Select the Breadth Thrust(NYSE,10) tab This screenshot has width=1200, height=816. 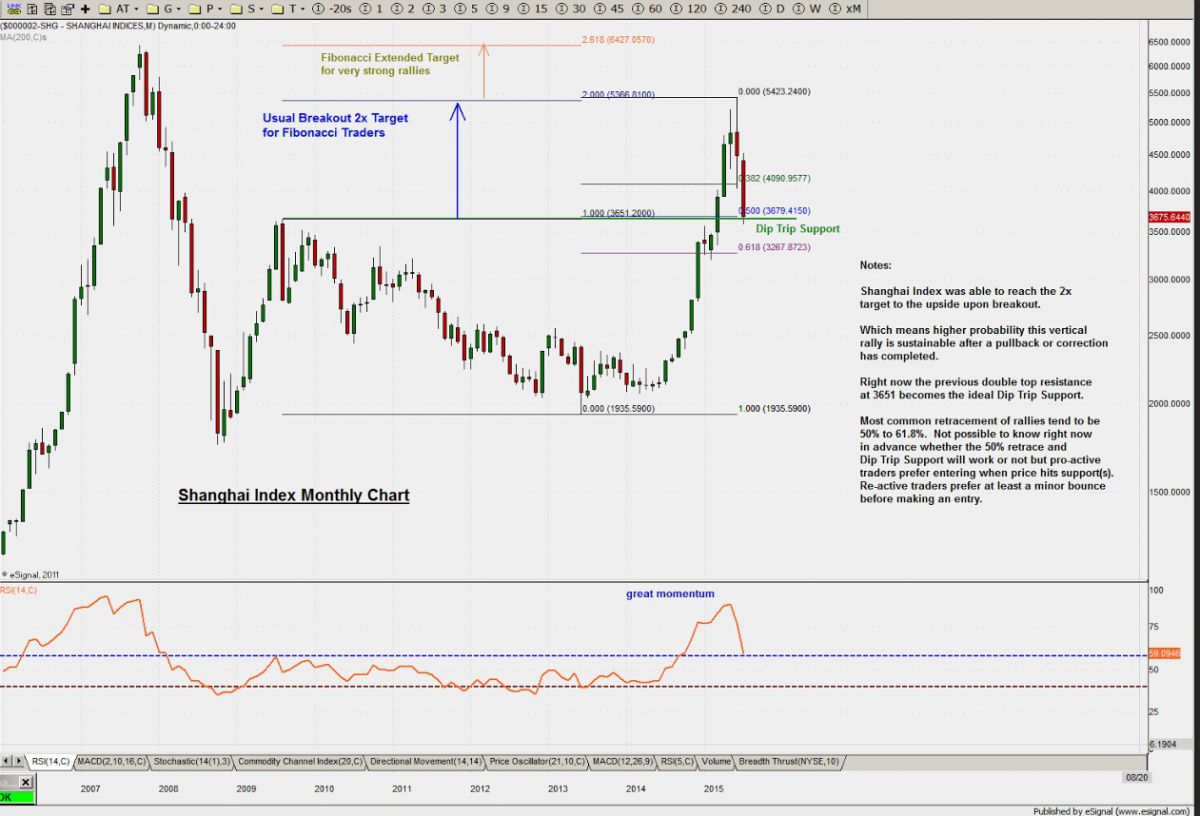(789, 762)
